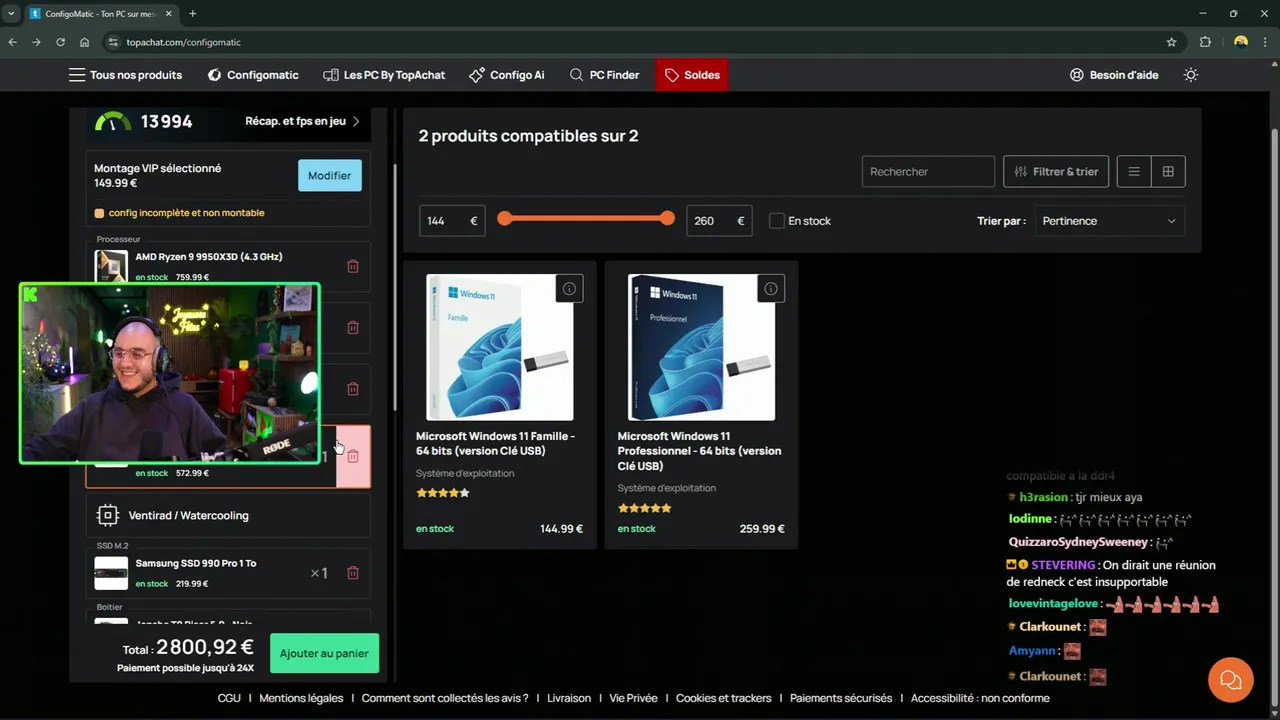Open the orange live chat bubble
1280x720 pixels.
click(1231, 680)
